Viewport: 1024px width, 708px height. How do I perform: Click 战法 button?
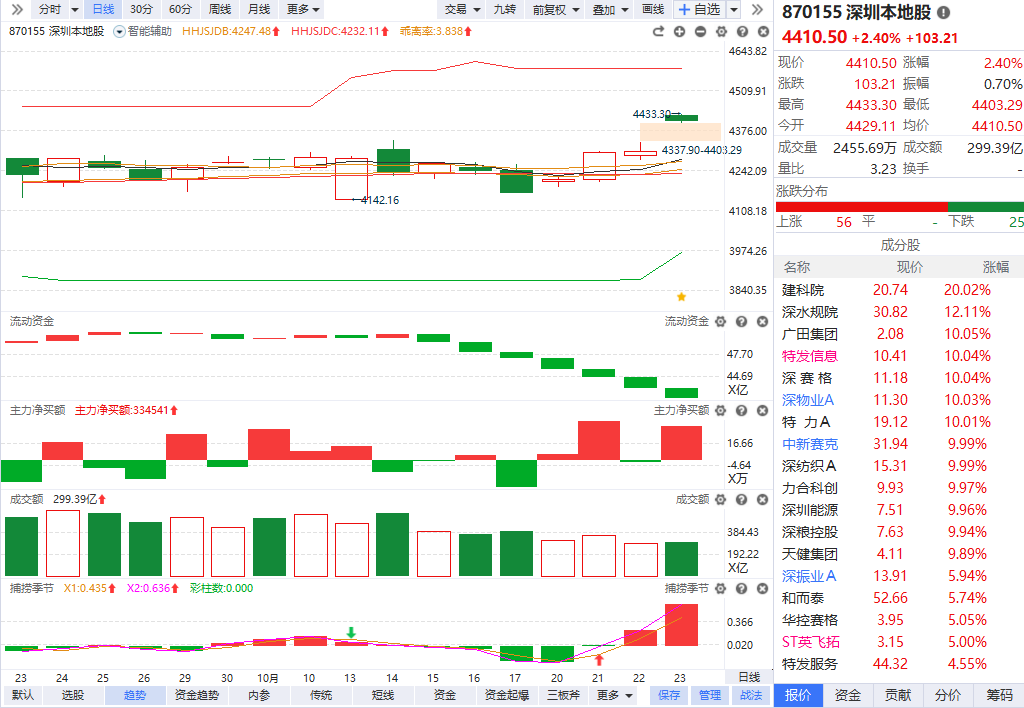tap(751, 696)
